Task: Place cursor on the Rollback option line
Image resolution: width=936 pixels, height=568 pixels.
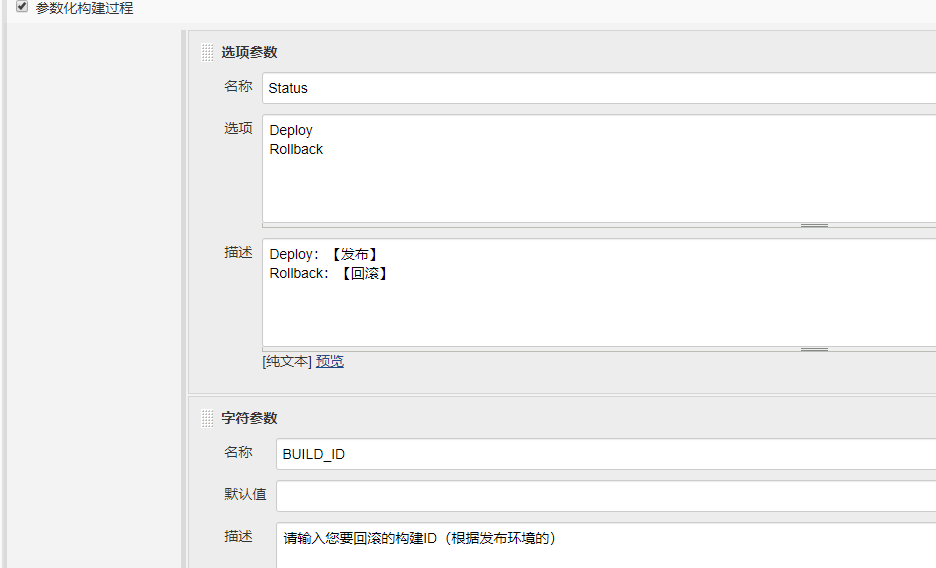Action: pyautogui.click(x=297, y=149)
